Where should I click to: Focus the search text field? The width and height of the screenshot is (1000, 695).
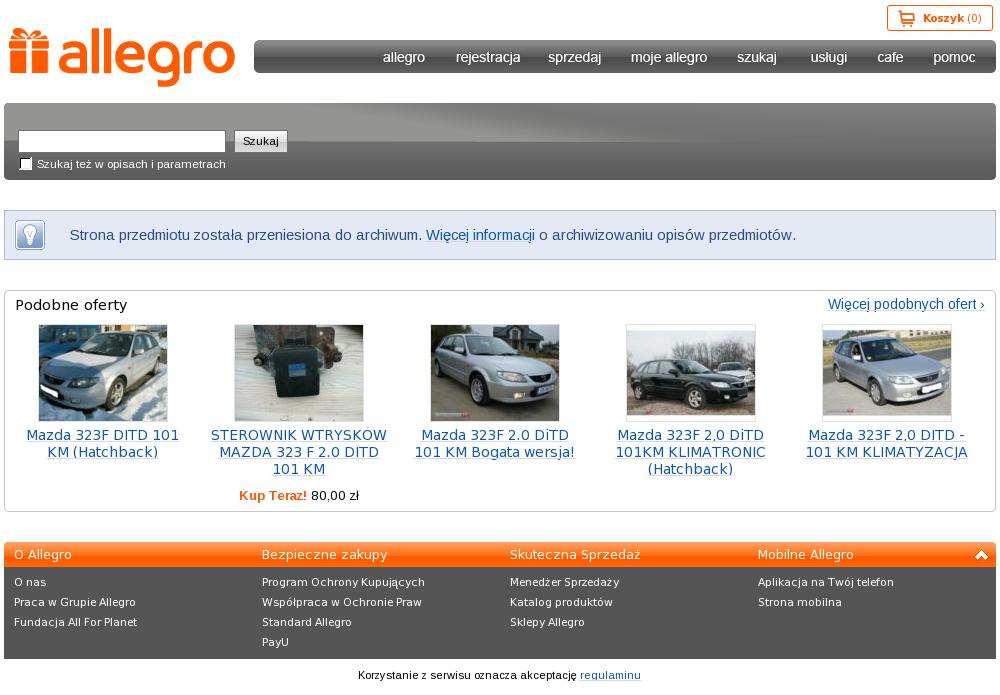click(122, 141)
